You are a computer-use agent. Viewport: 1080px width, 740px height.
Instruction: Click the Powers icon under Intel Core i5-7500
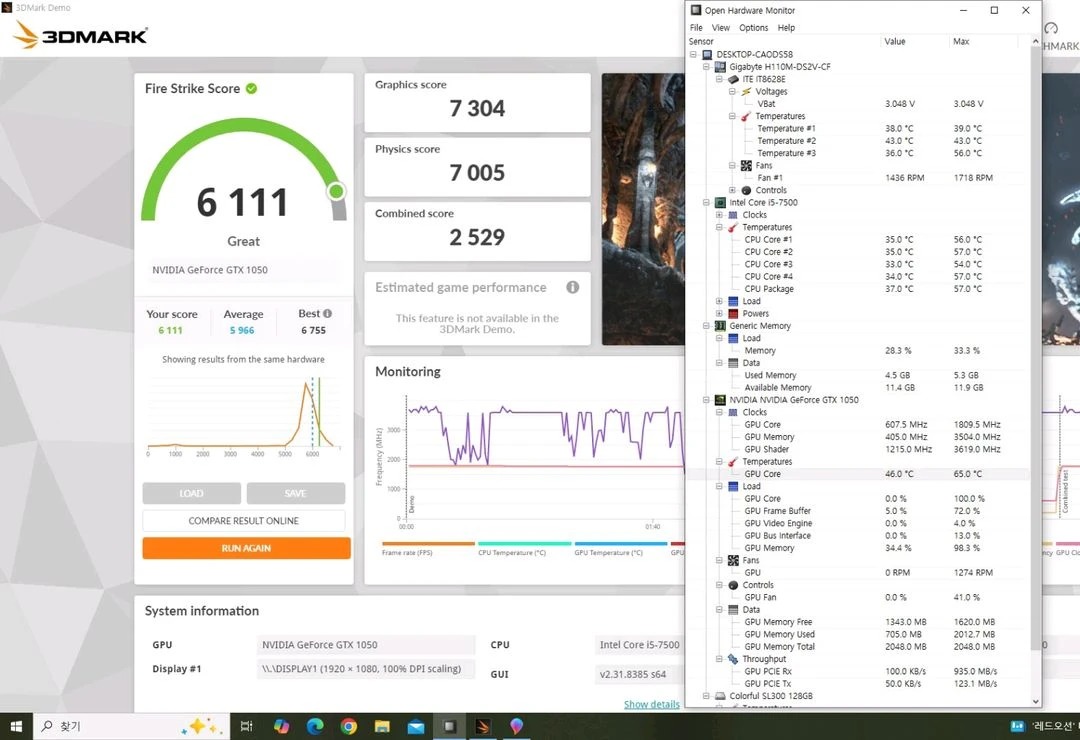(733, 314)
